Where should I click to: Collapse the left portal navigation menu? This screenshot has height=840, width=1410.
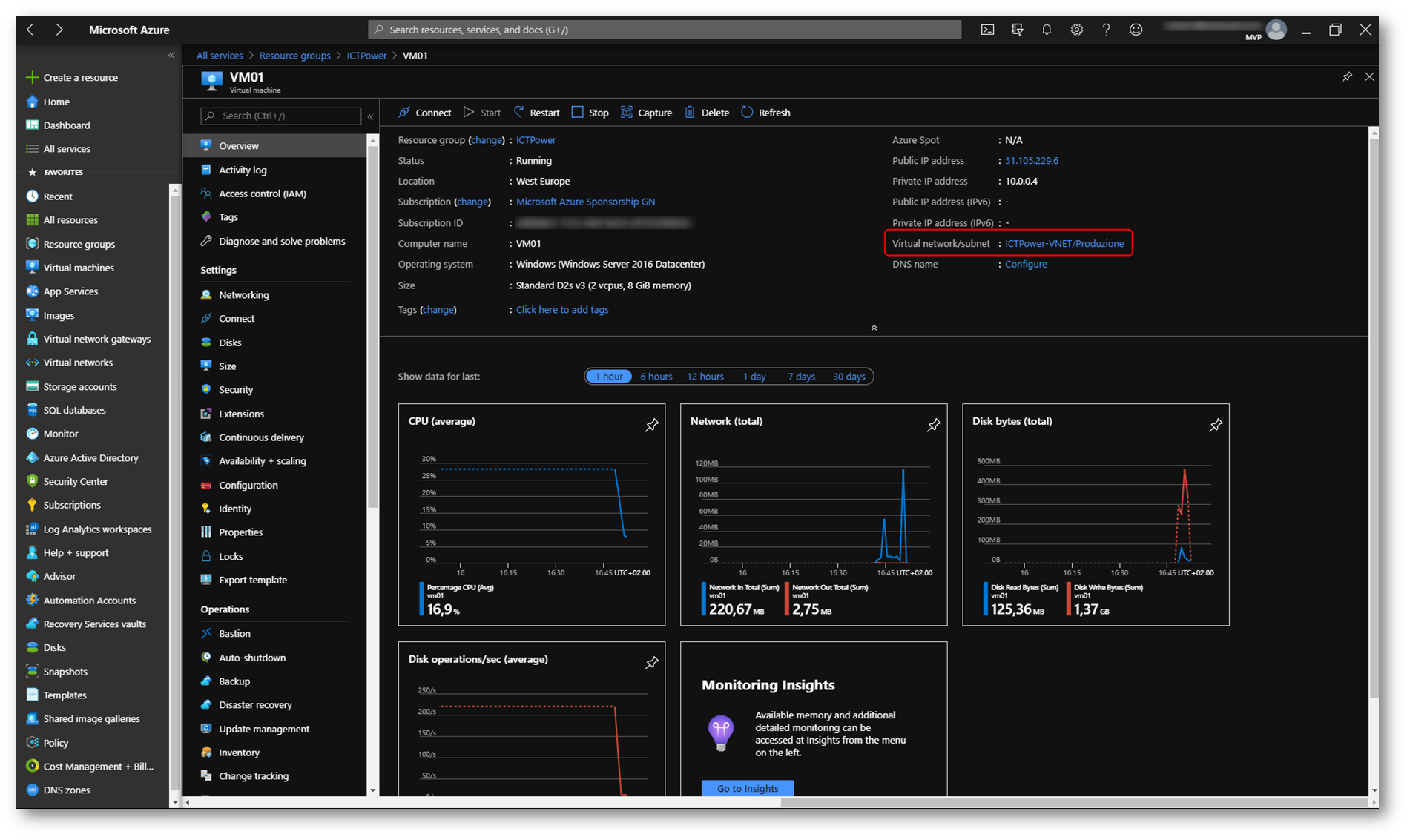tap(171, 56)
